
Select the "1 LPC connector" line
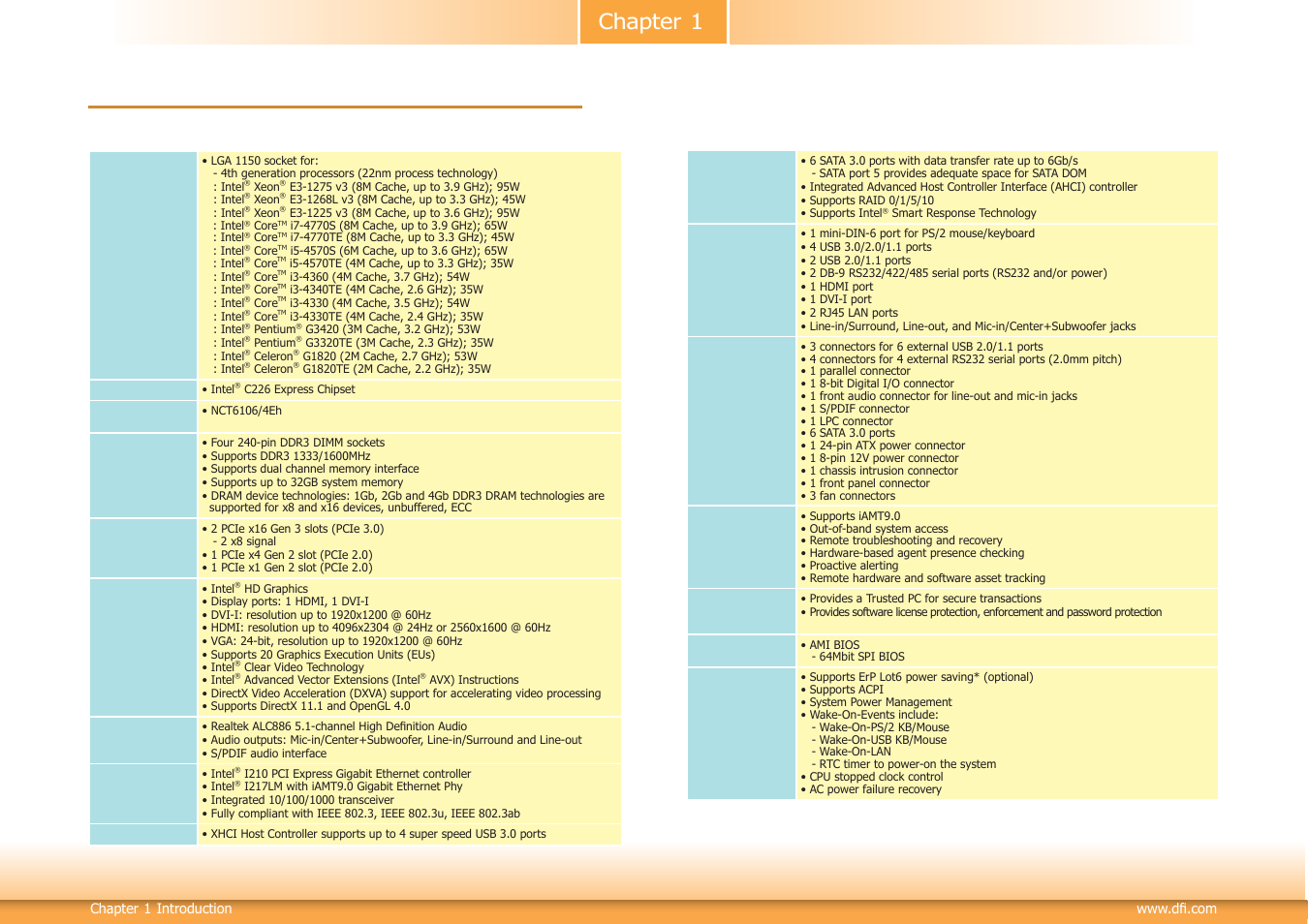847,421
